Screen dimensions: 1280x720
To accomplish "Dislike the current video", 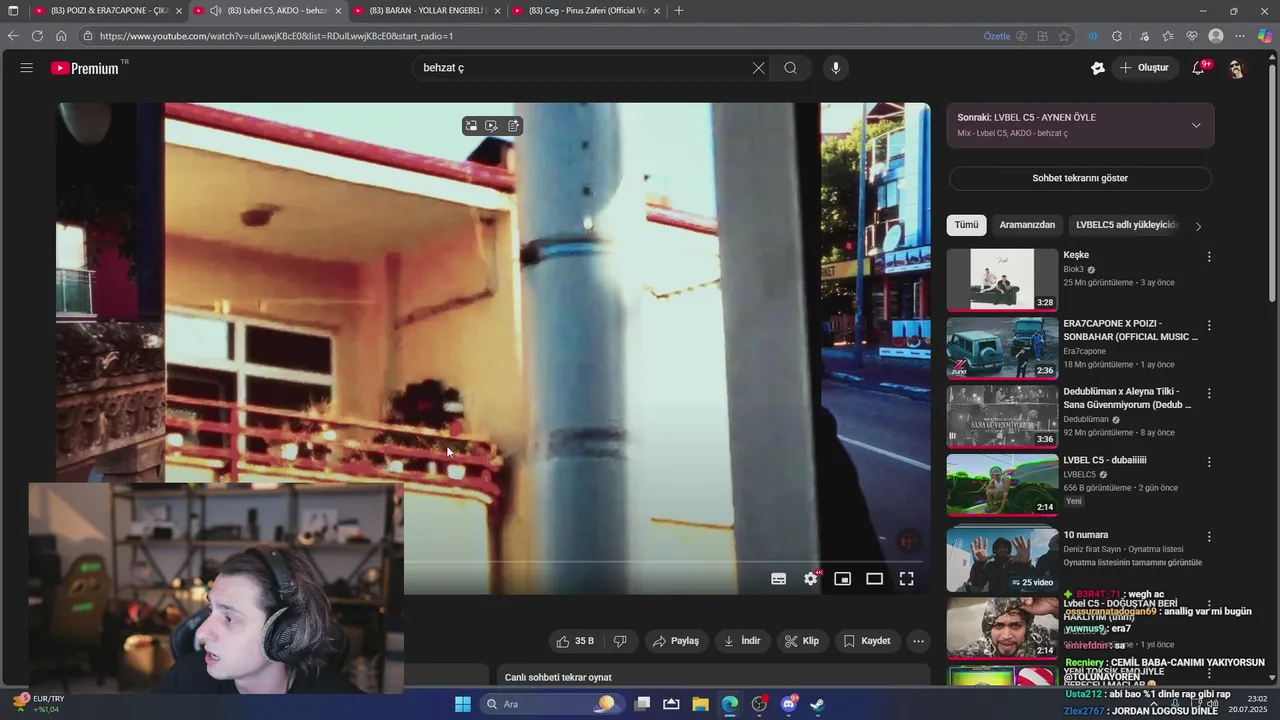I will point(620,641).
